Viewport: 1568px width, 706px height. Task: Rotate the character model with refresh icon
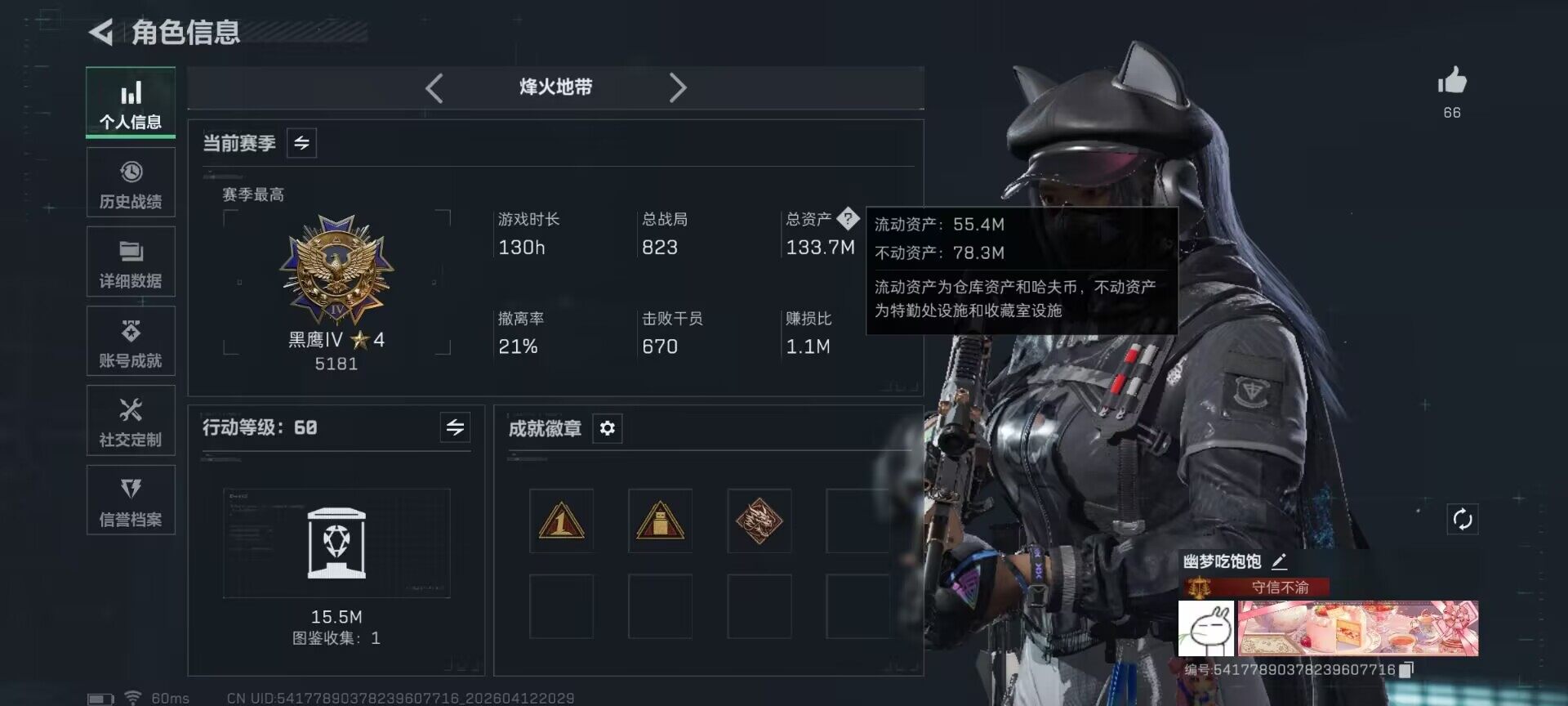(x=1463, y=519)
